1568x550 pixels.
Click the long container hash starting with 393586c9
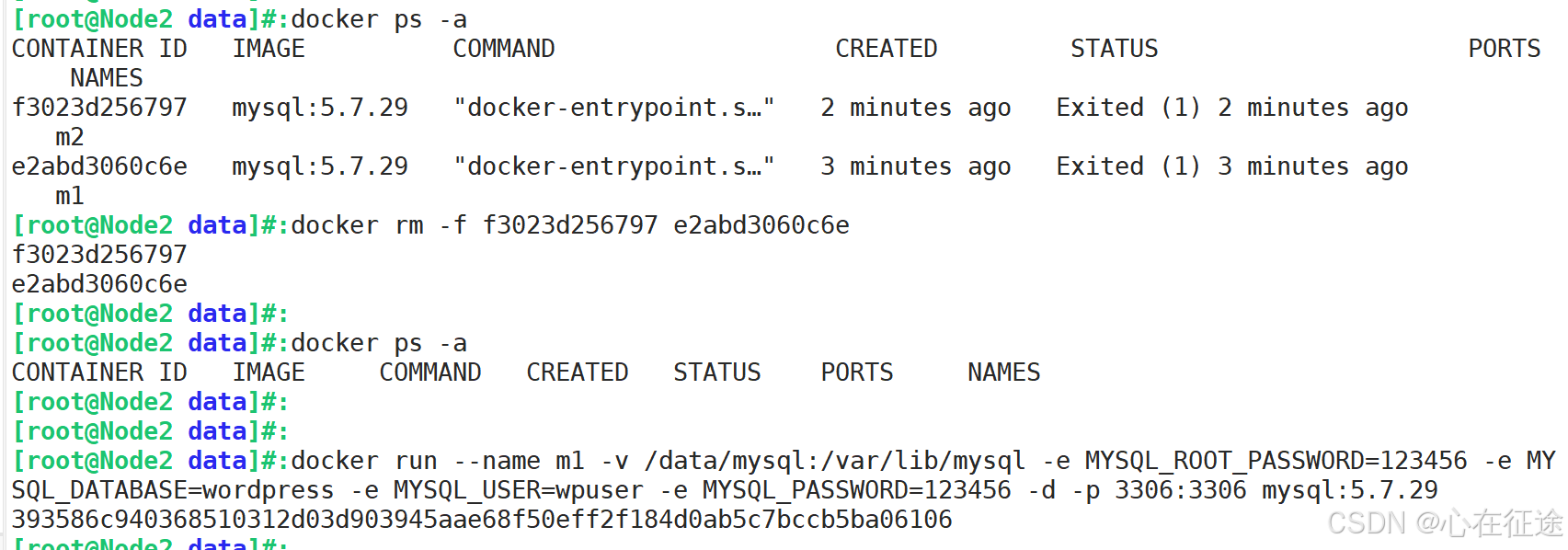pyautogui.click(x=482, y=520)
